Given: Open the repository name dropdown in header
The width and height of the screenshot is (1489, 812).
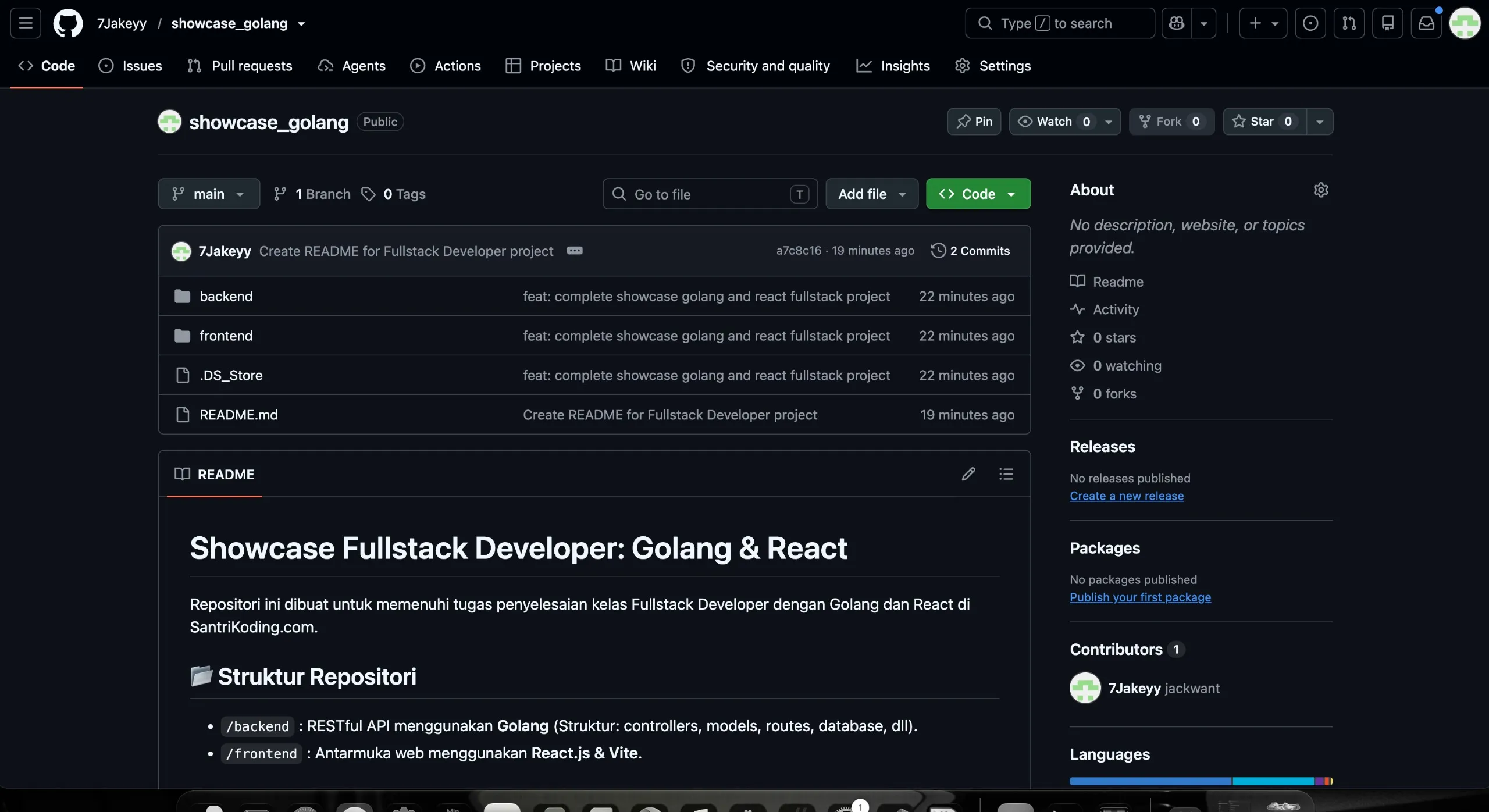Looking at the screenshot, I should (x=301, y=24).
